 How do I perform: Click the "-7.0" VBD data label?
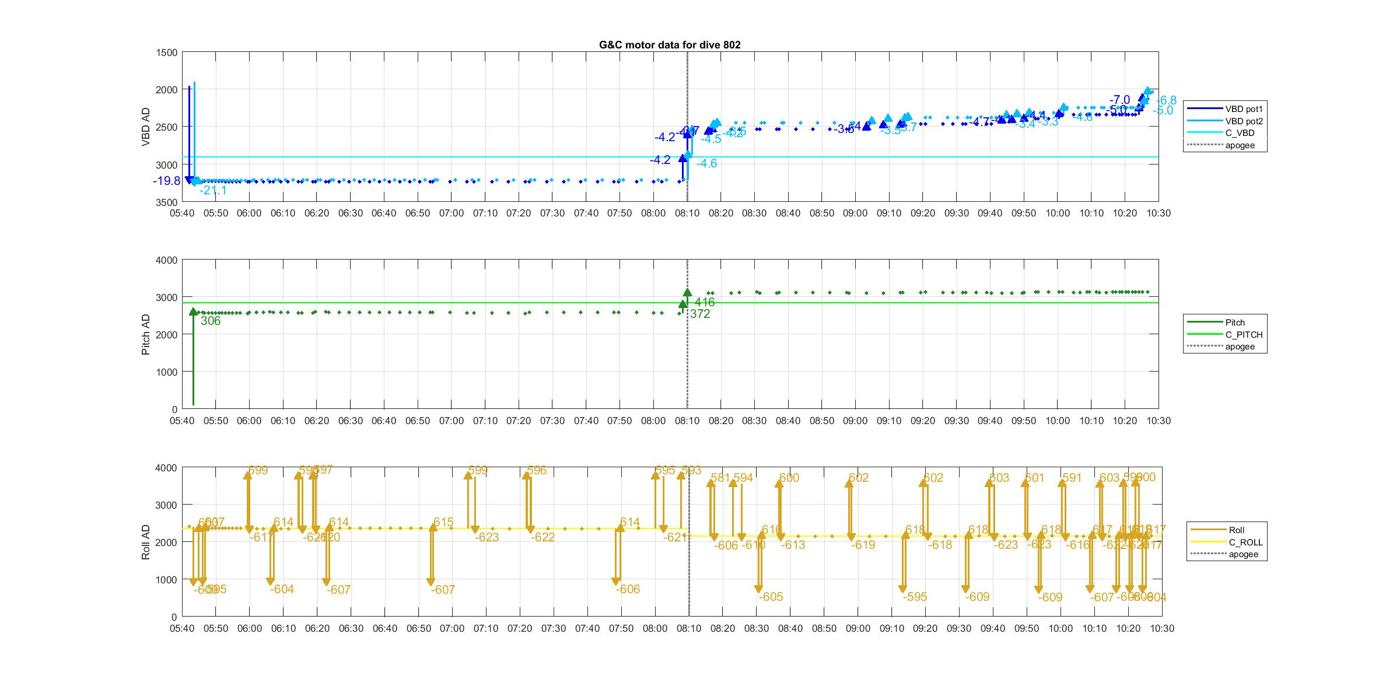(1120, 100)
